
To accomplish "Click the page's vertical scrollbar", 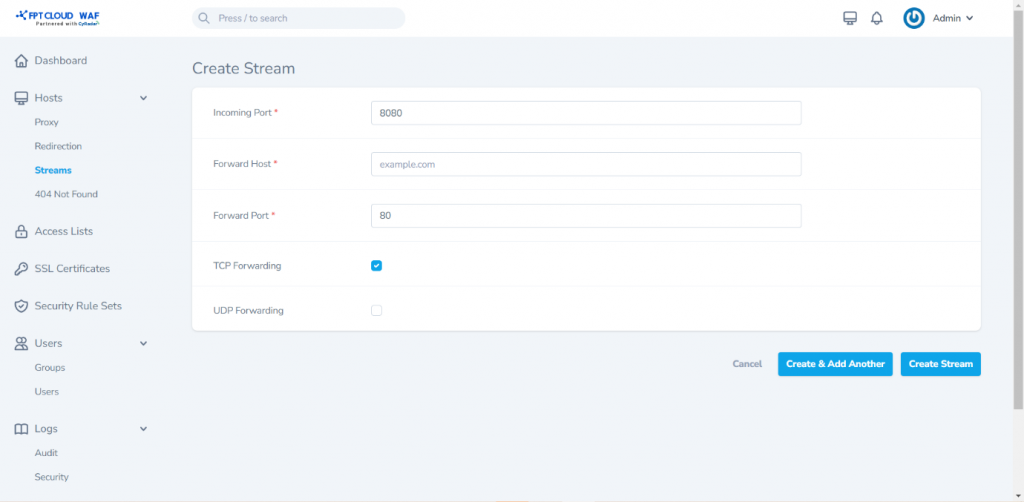I will point(1018,200).
